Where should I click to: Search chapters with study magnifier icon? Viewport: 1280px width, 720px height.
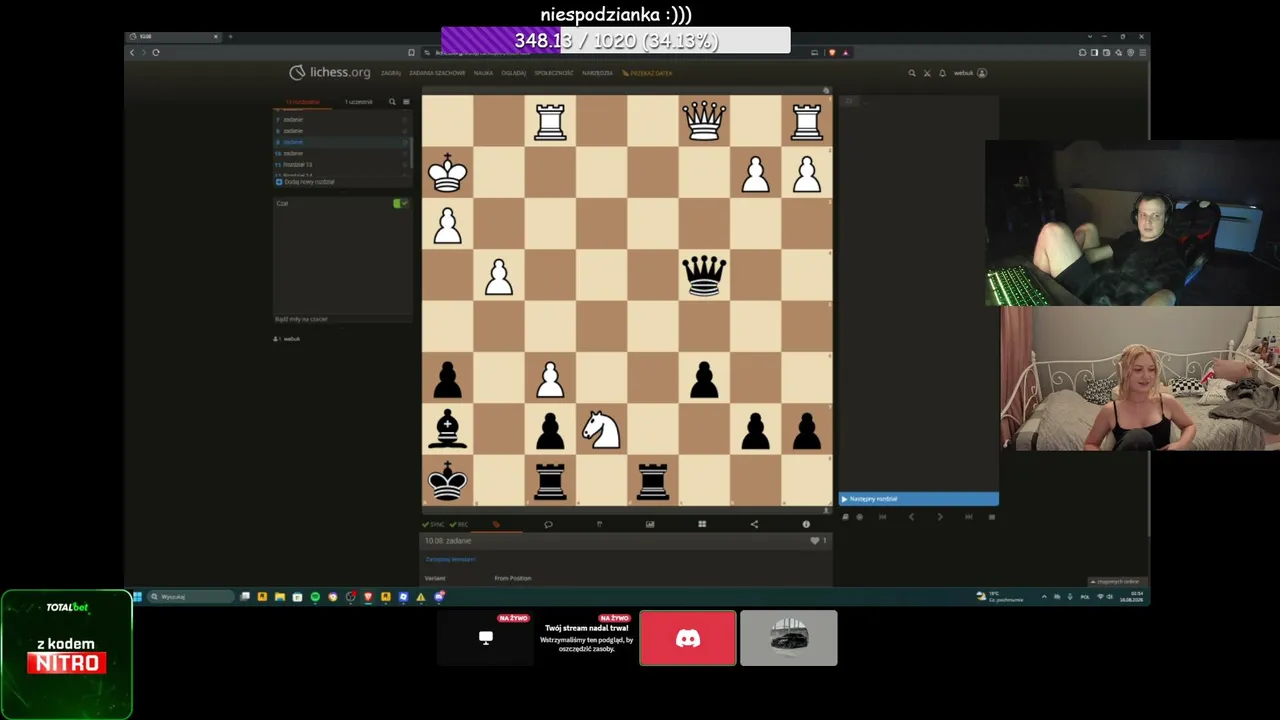click(392, 102)
